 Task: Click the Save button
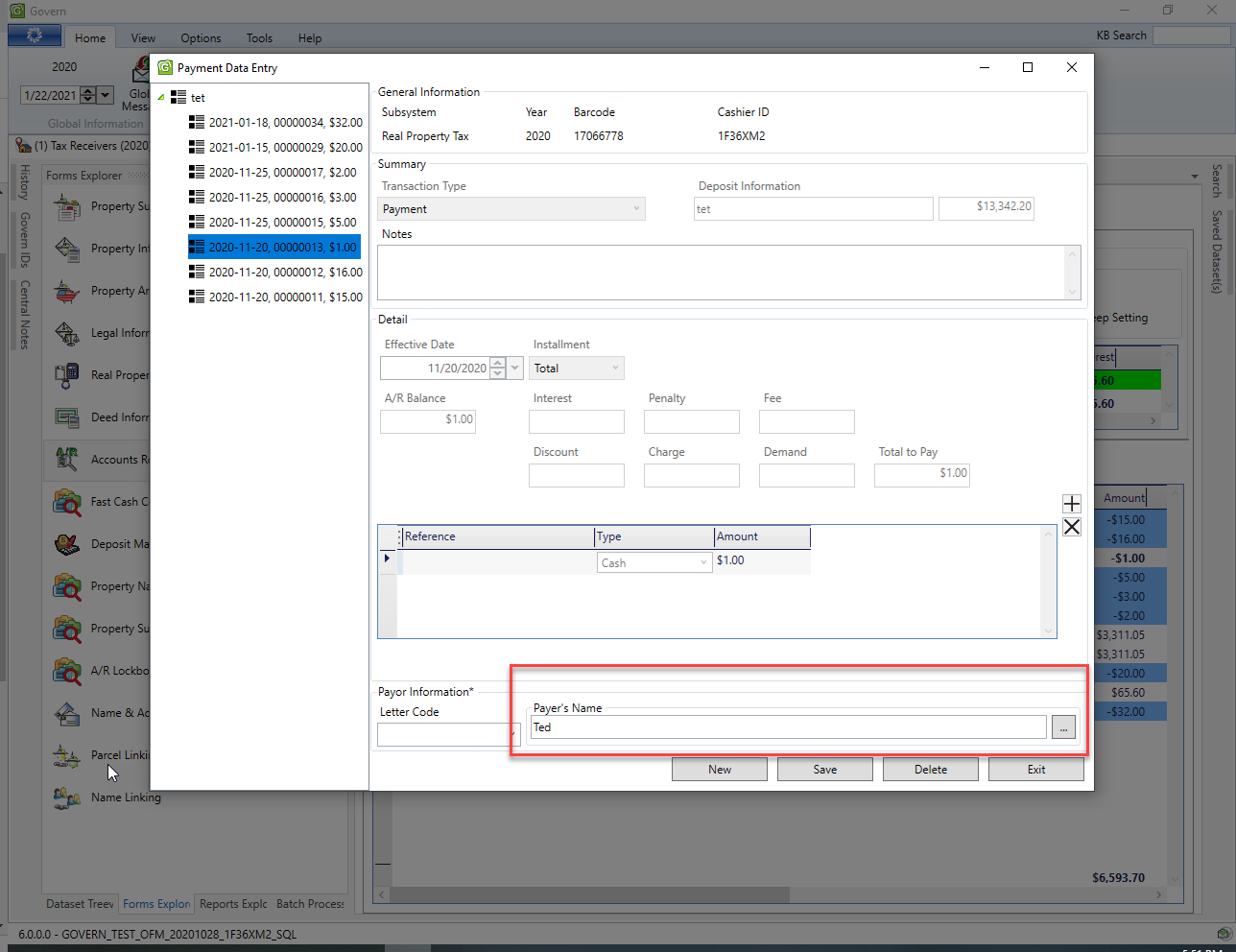[824, 770]
